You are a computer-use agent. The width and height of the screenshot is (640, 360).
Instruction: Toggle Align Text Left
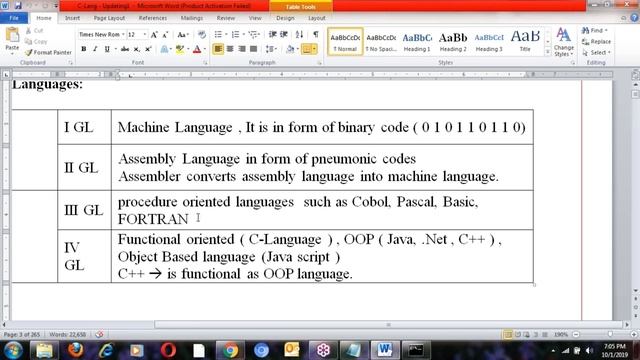coord(218,49)
